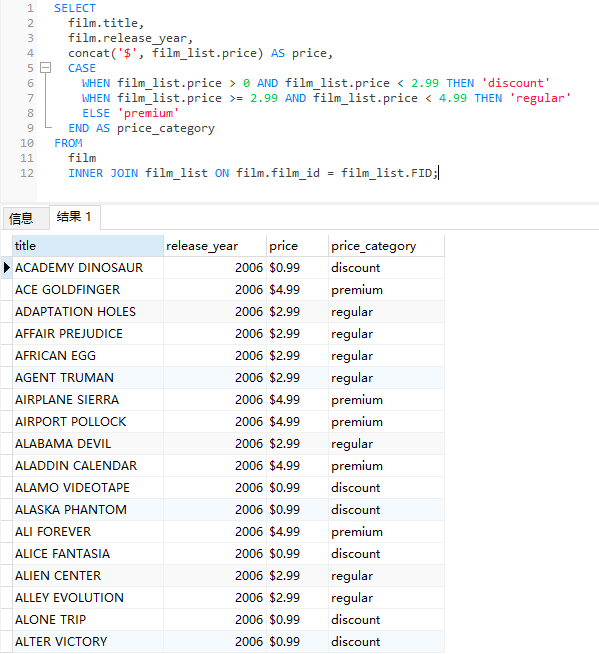Click the release_year column header

click(x=214, y=246)
